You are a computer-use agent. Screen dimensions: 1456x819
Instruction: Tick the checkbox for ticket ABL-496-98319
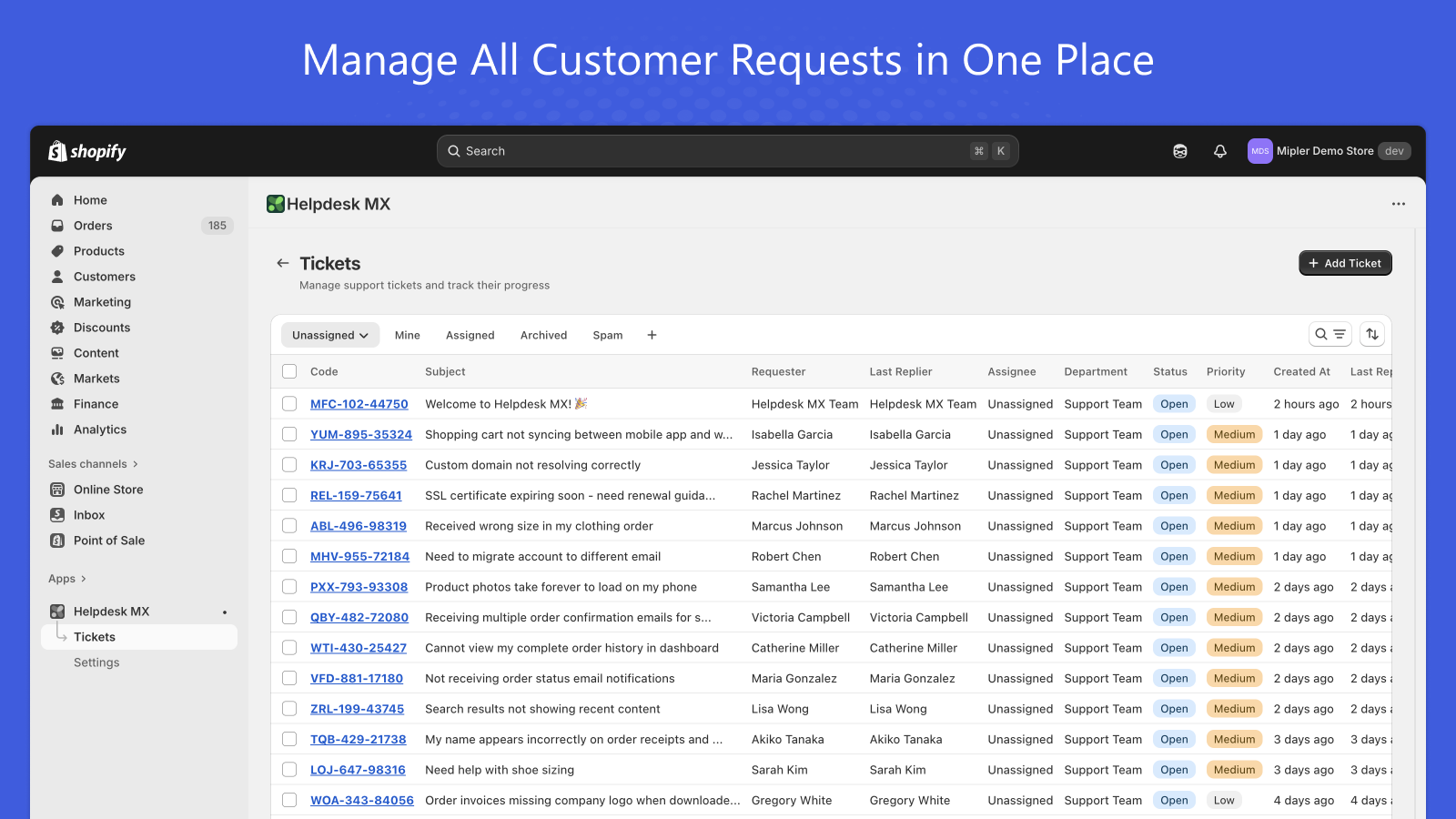(x=289, y=526)
